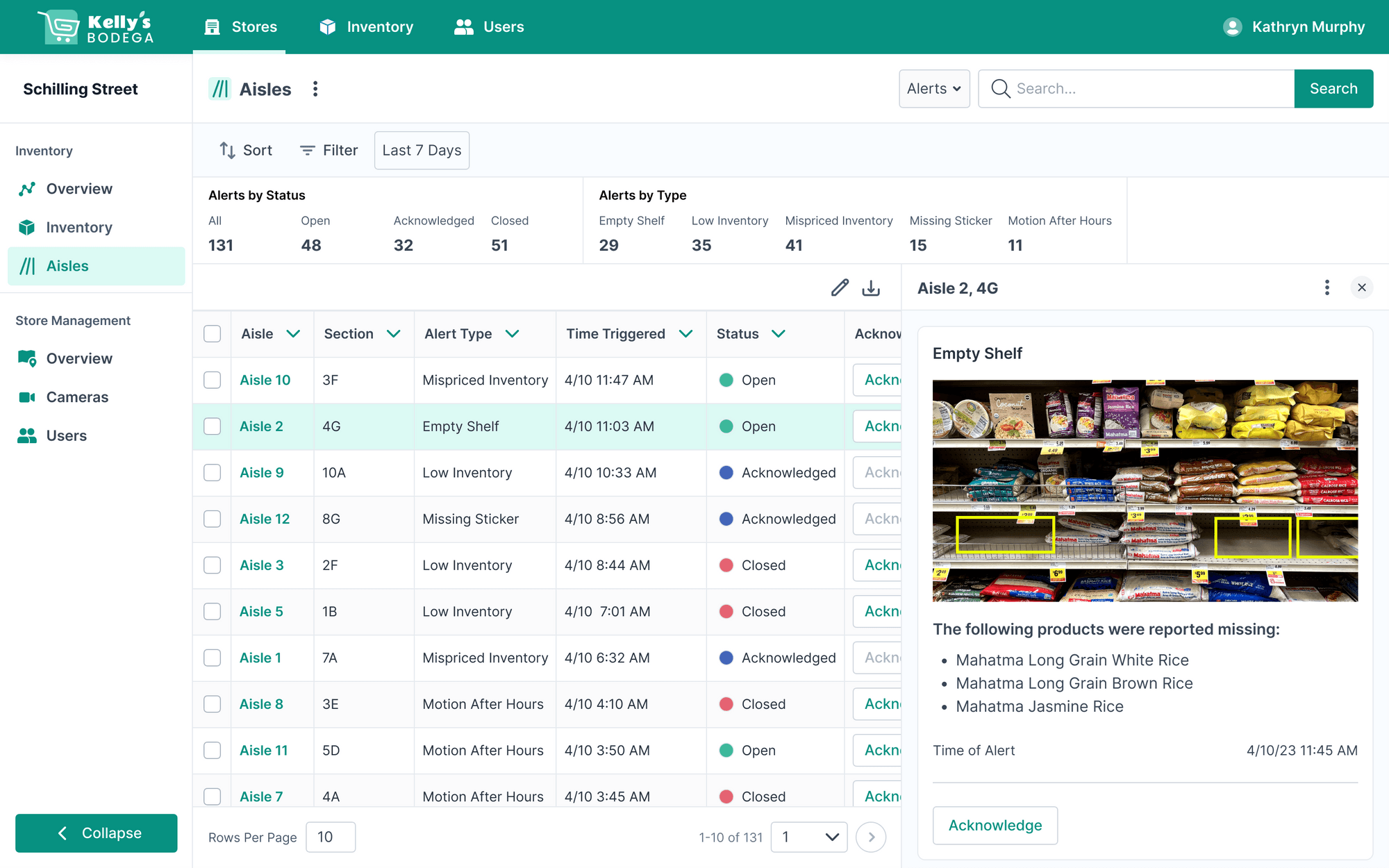The width and height of the screenshot is (1389, 868).
Task: Check the checkbox for the Aisle 10 row
Action: click(212, 380)
